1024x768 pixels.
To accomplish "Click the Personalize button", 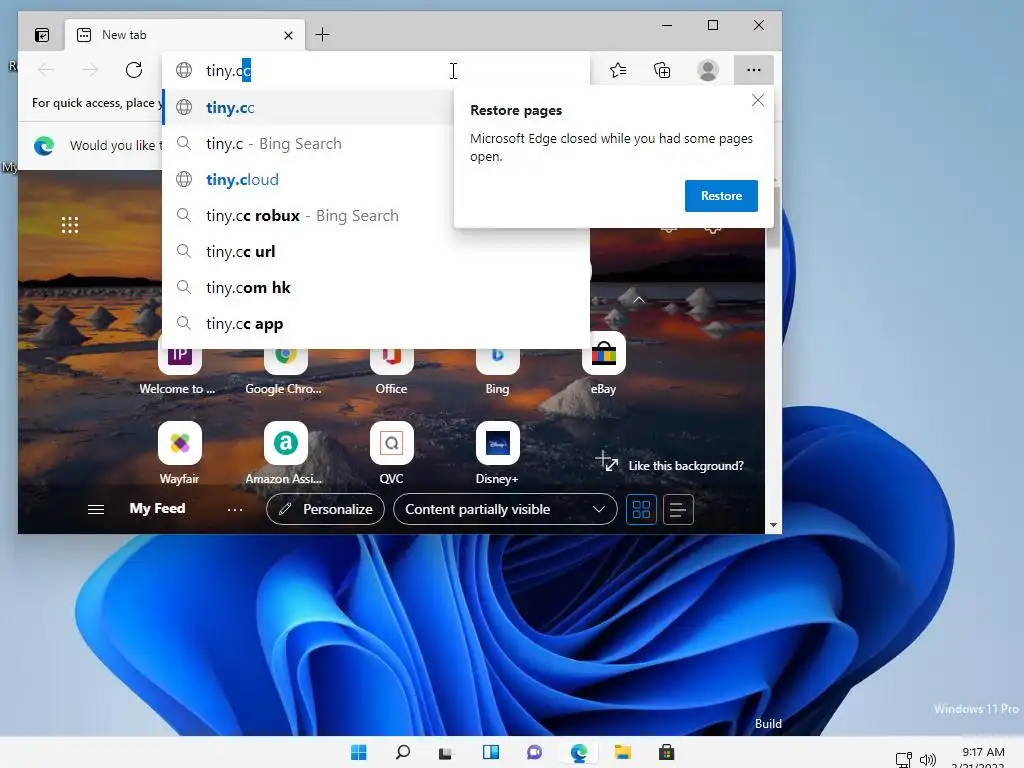I will pos(325,509).
